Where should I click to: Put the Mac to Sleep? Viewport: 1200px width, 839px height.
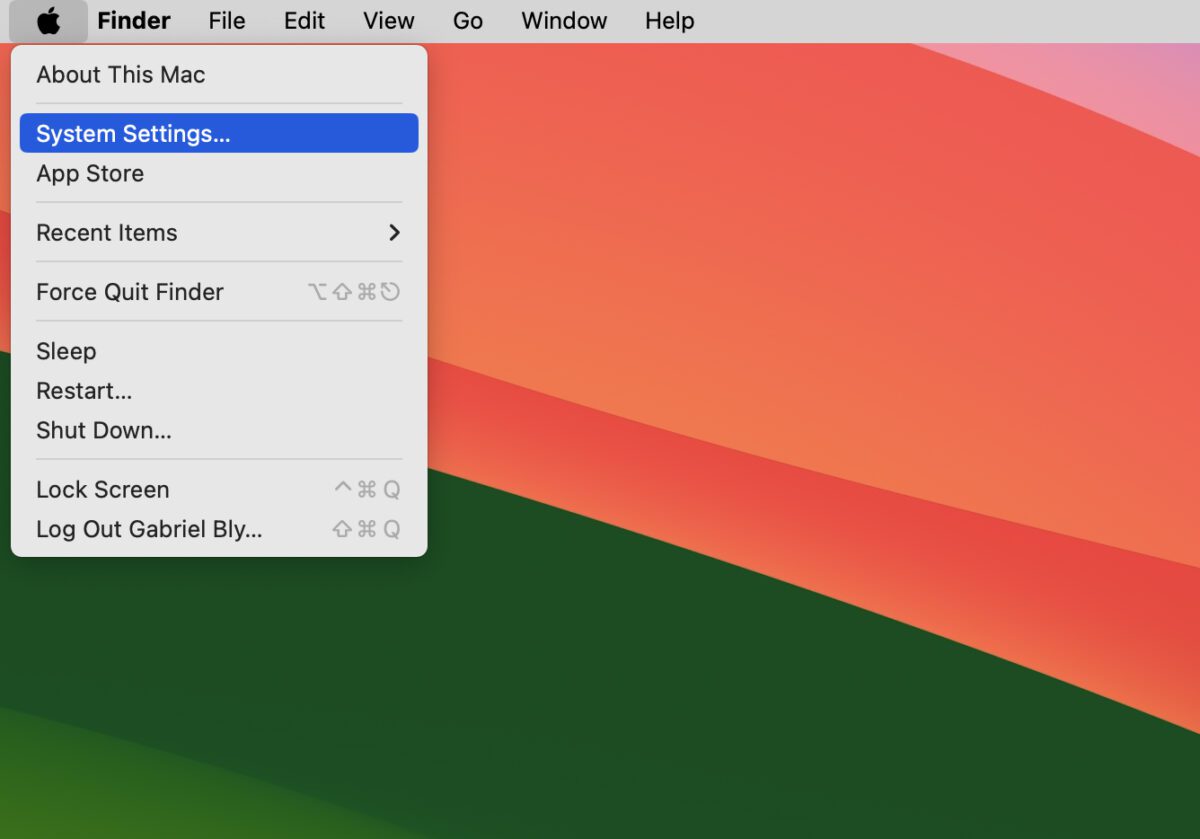point(219,351)
